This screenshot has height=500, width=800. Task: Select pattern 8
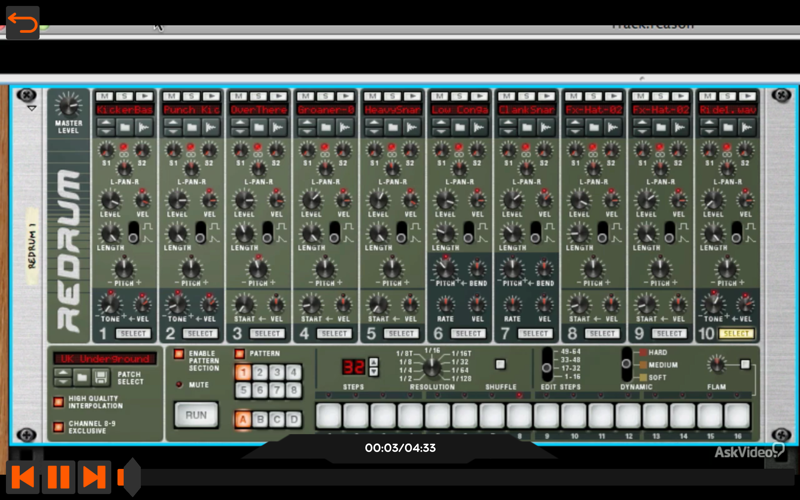pos(293,391)
